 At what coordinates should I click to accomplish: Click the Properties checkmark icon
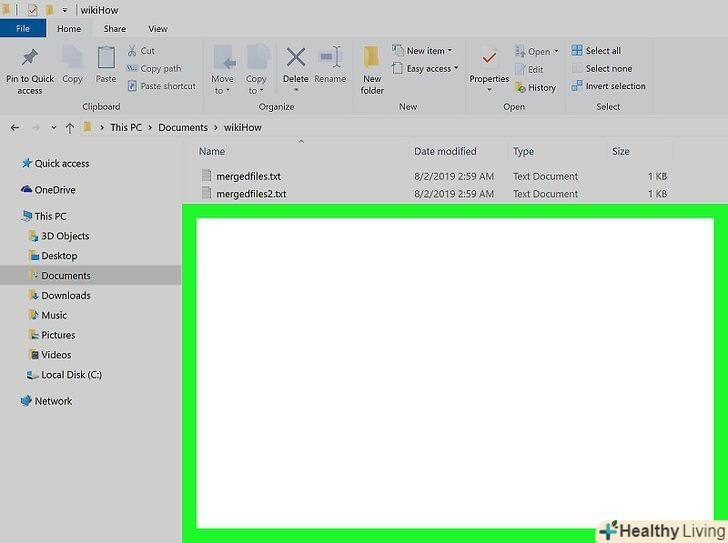pyautogui.click(x=489, y=58)
